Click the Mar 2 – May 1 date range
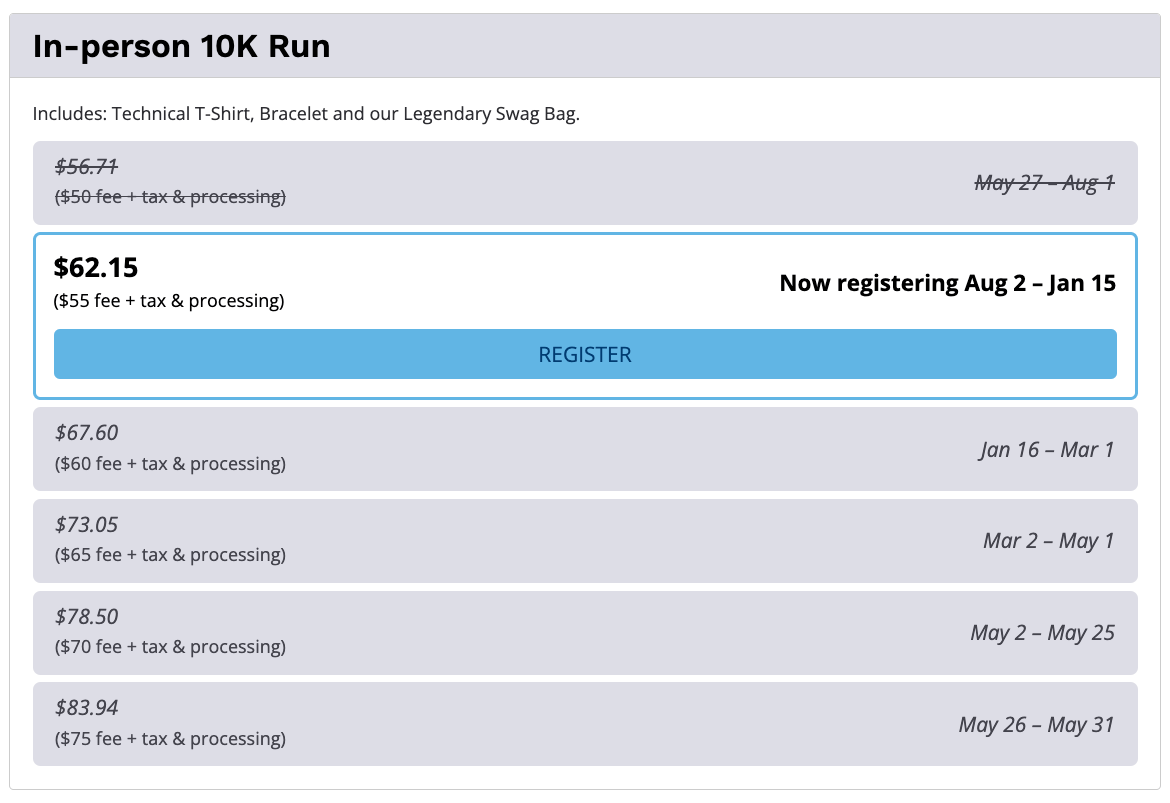Image resolution: width=1170 pixels, height=803 pixels. coord(1048,541)
